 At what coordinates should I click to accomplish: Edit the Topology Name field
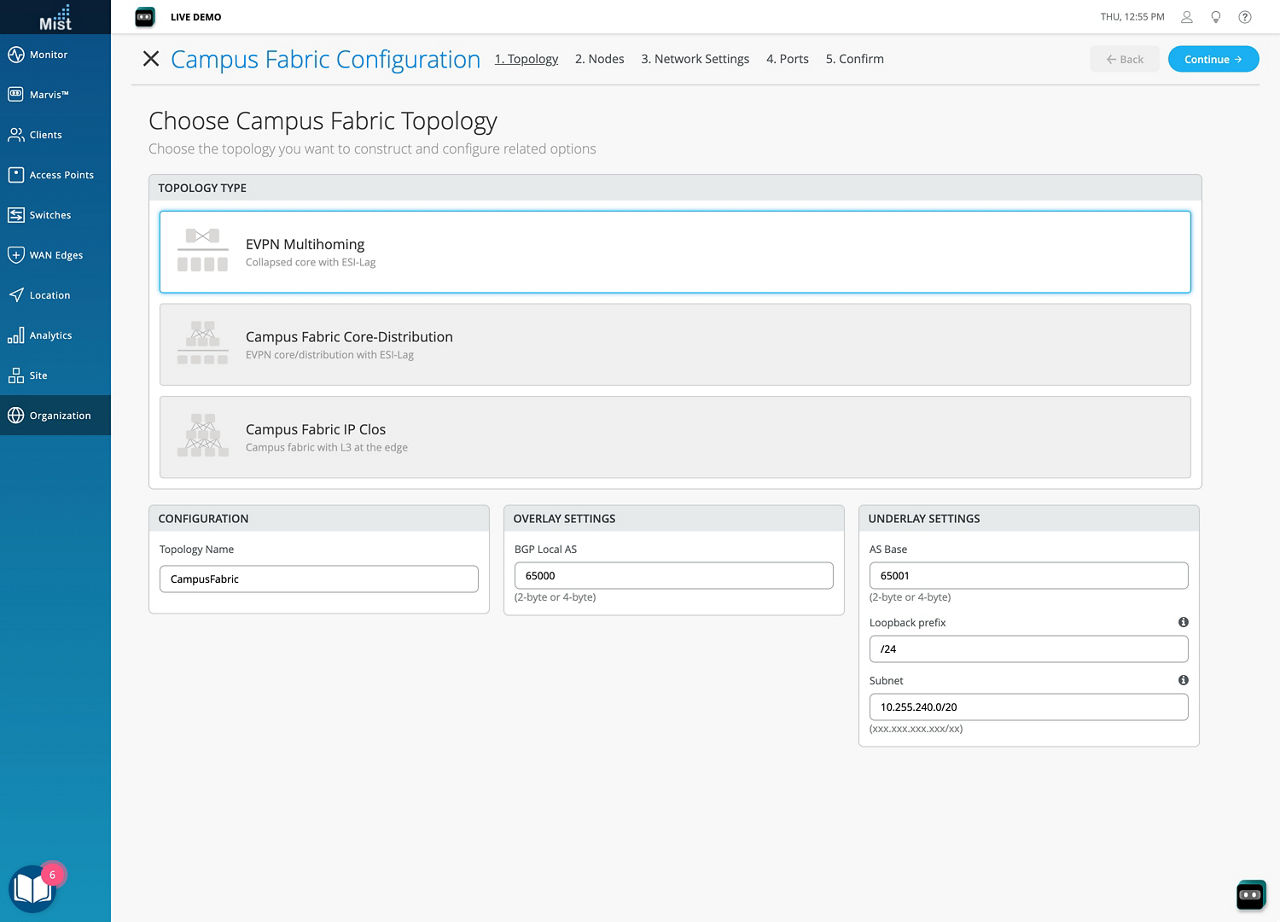coord(318,578)
